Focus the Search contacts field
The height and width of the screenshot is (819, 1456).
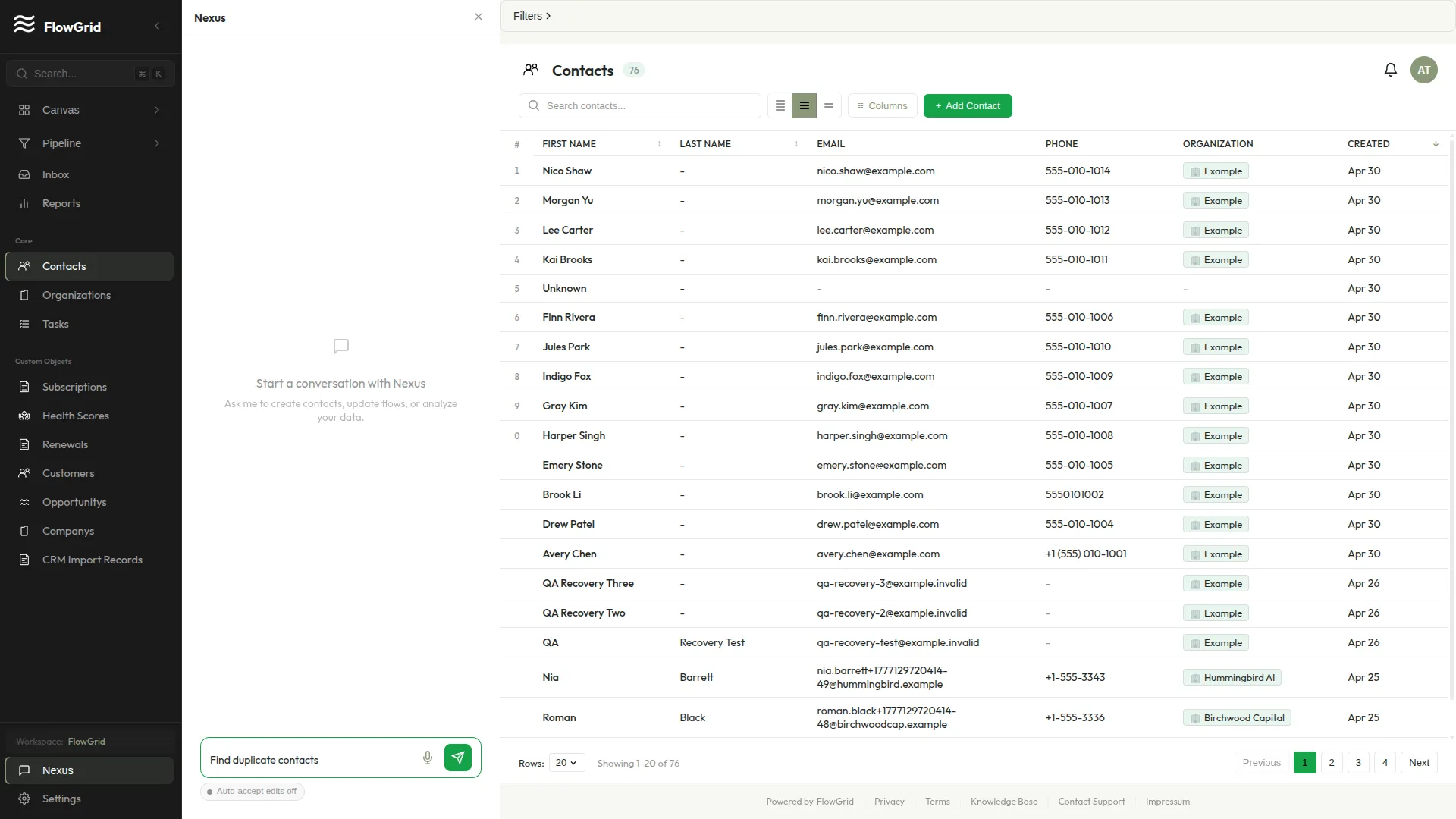coord(640,106)
